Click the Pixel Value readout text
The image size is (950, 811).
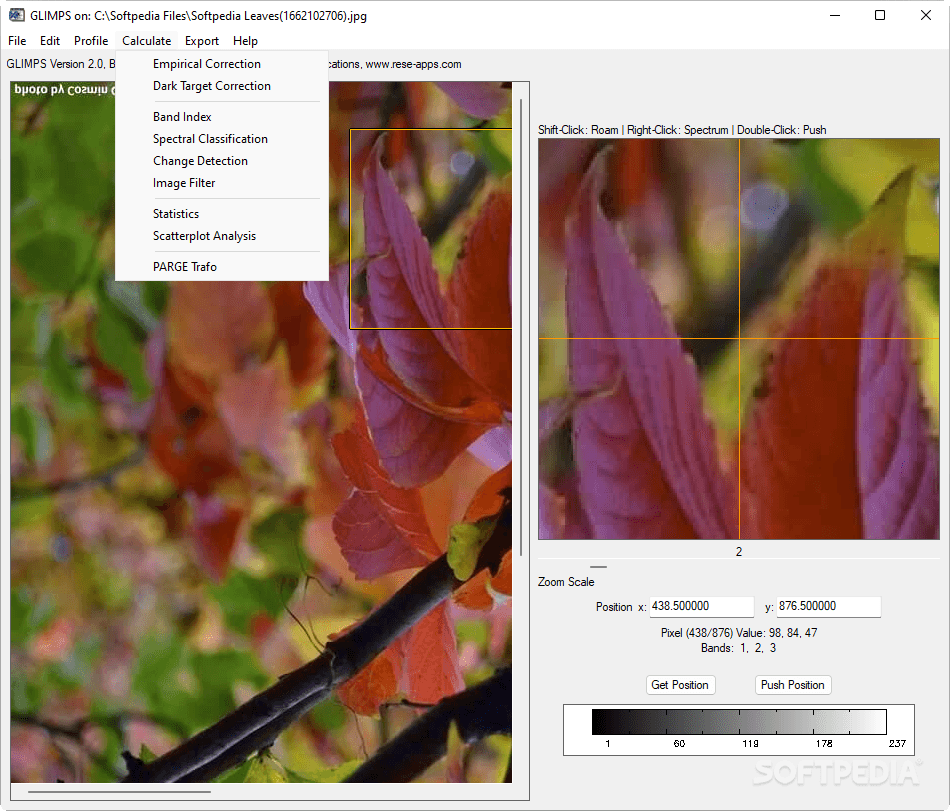tap(739, 633)
